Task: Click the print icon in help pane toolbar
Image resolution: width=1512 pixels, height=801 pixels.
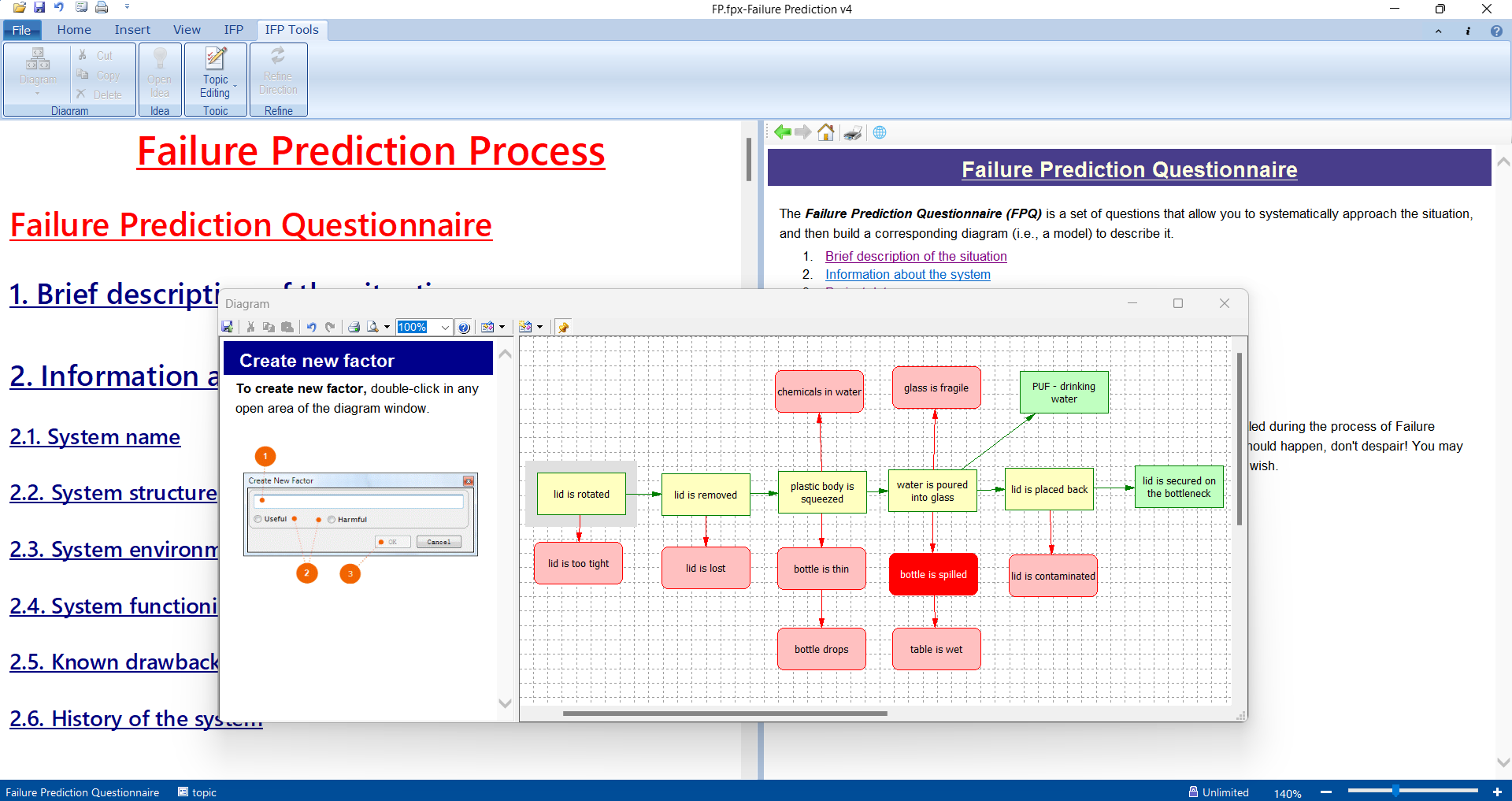Action: tap(852, 132)
